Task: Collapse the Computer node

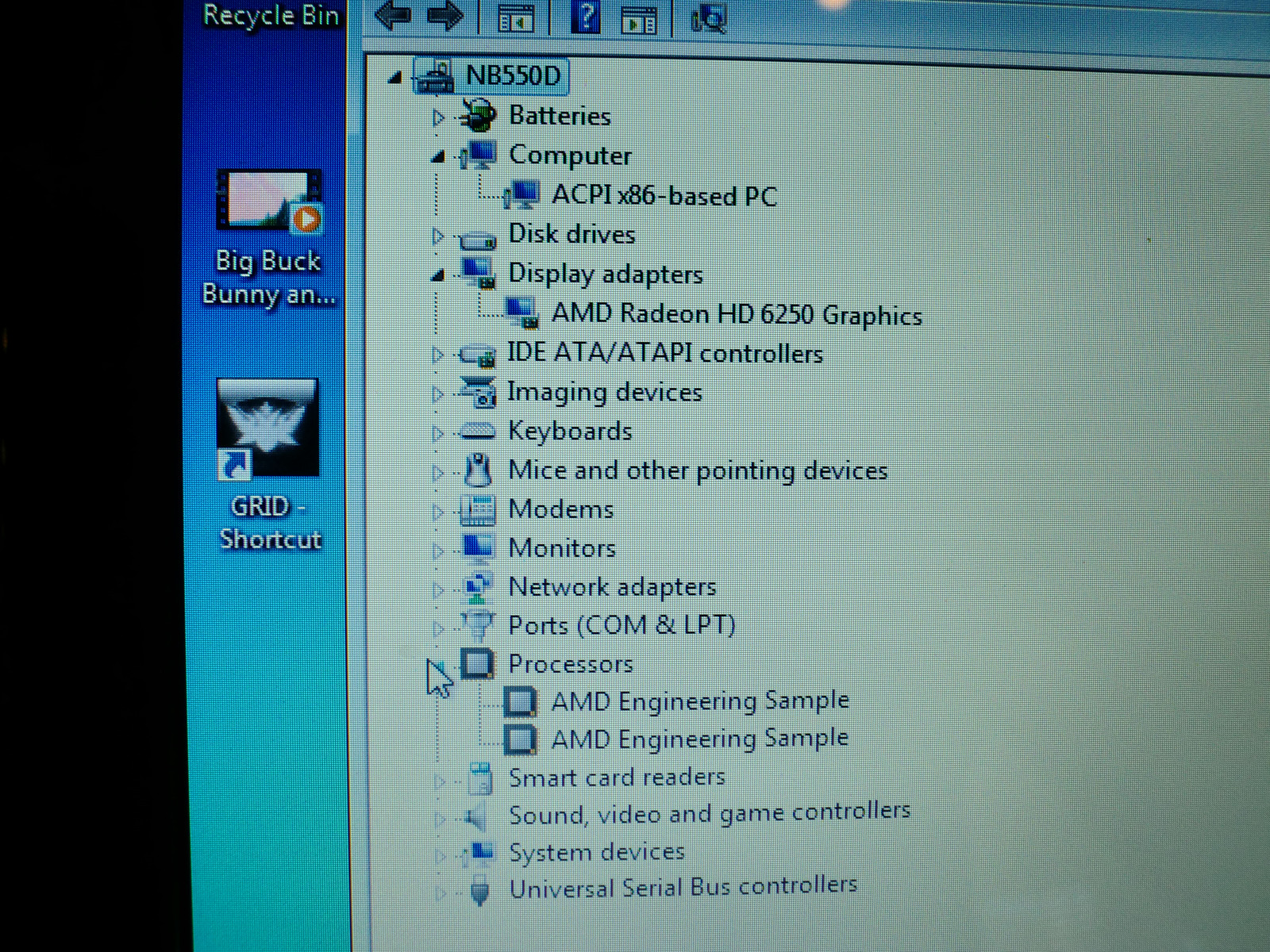Action: (x=437, y=157)
